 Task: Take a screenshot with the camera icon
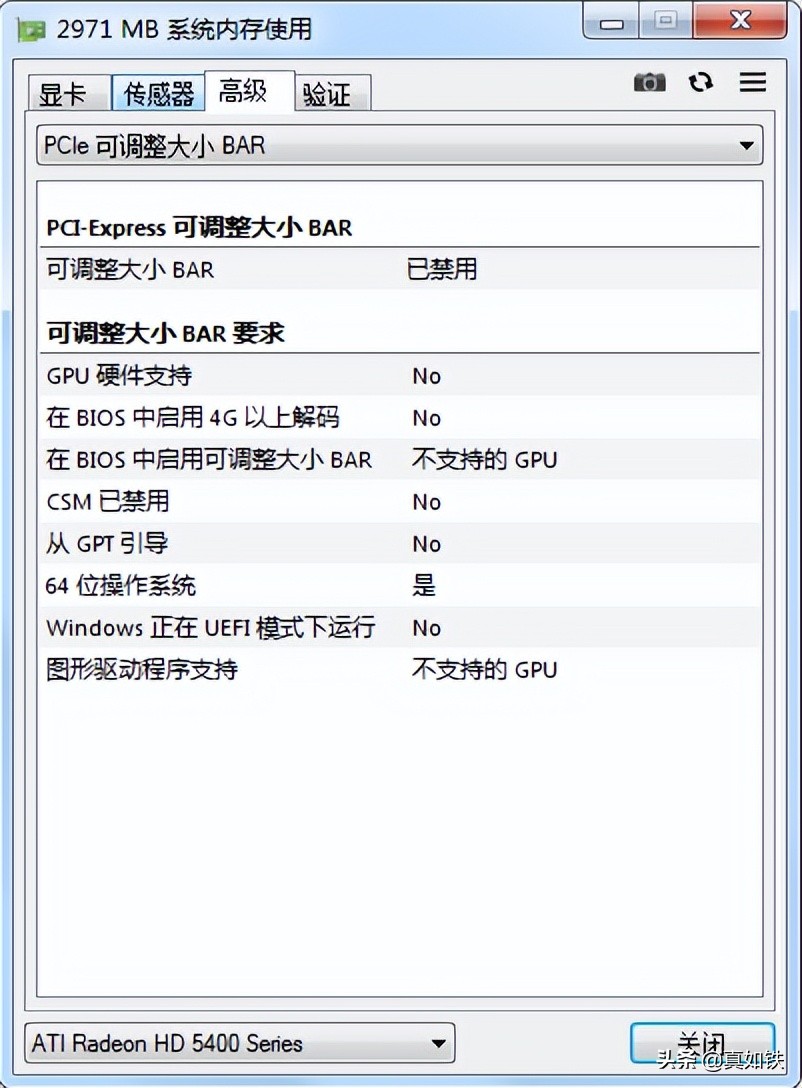pos(649,83)
